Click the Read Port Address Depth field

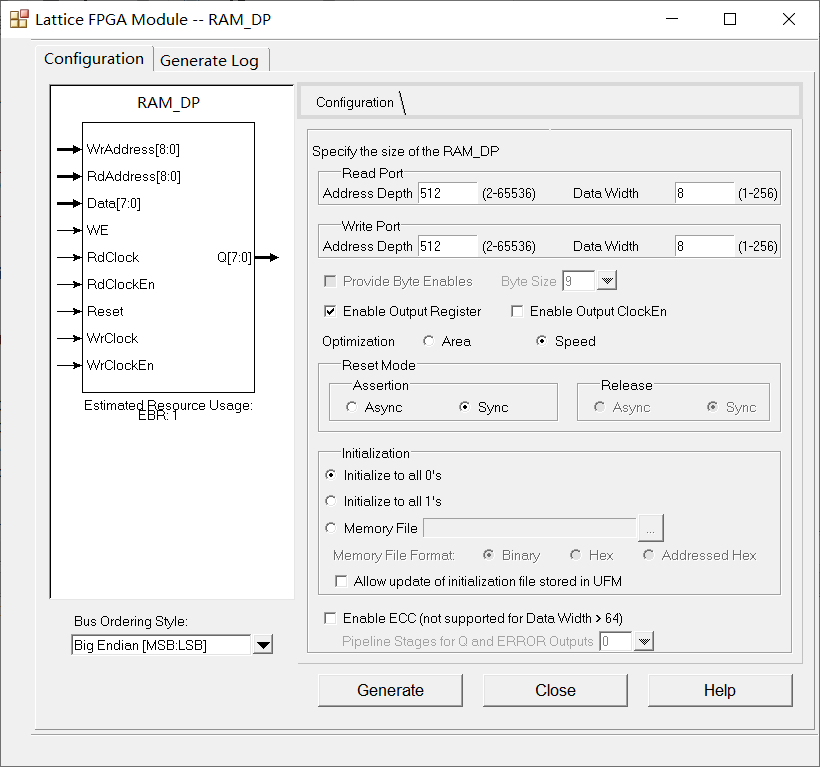pos(447,193)
